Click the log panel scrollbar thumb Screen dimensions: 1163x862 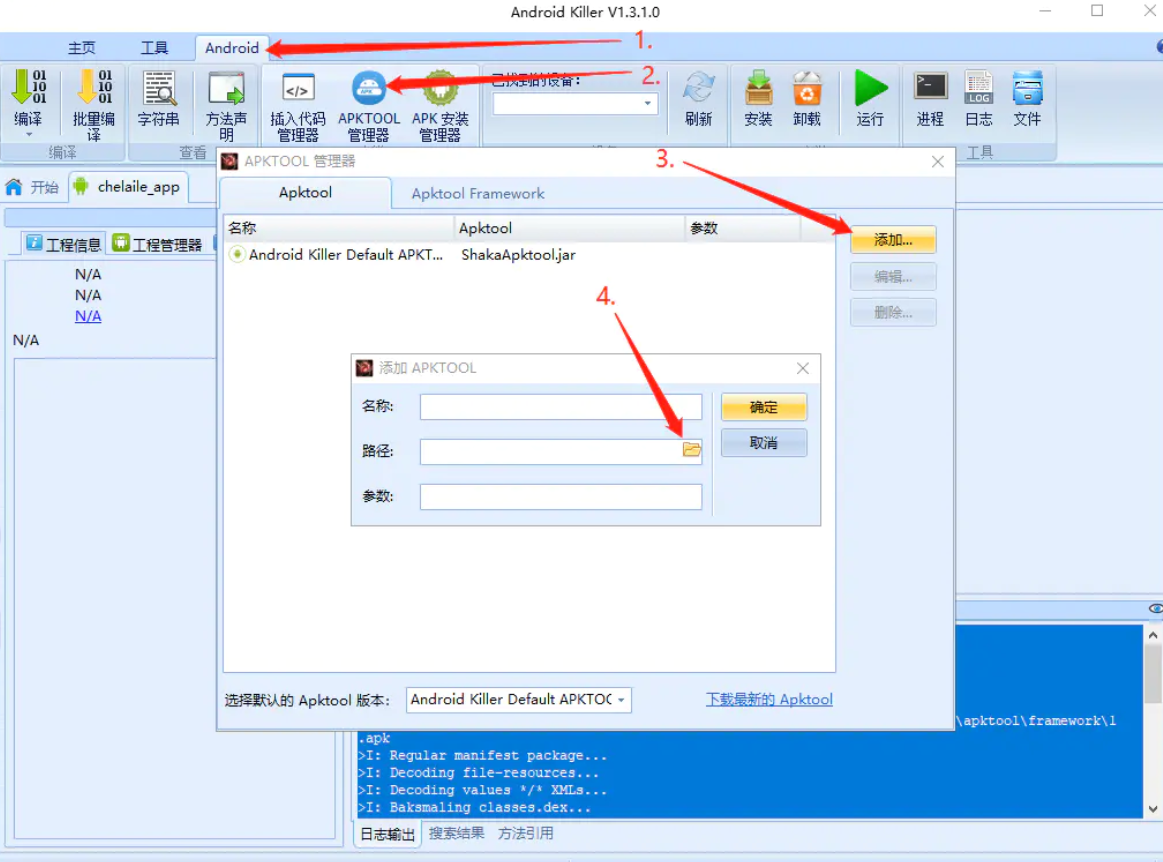1153,674
